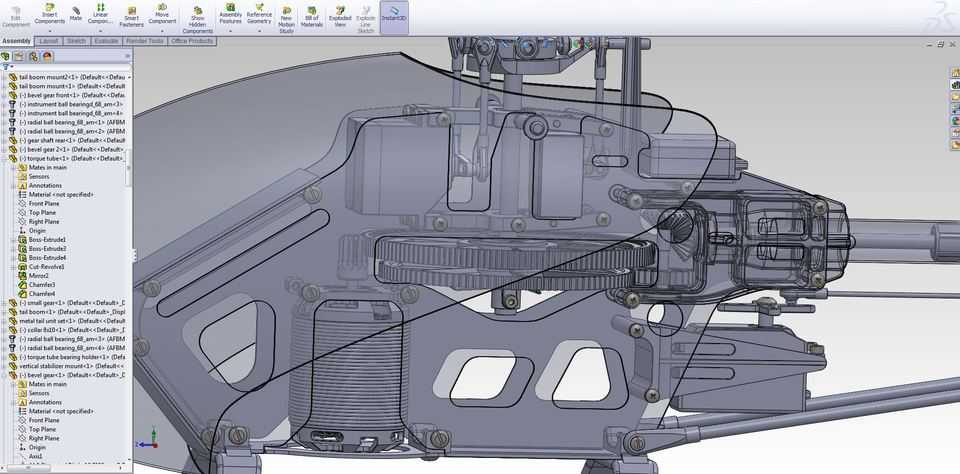Open the Design Library task pane icon
The height and width of the screenshot is (474, 960).
point(954,85)
